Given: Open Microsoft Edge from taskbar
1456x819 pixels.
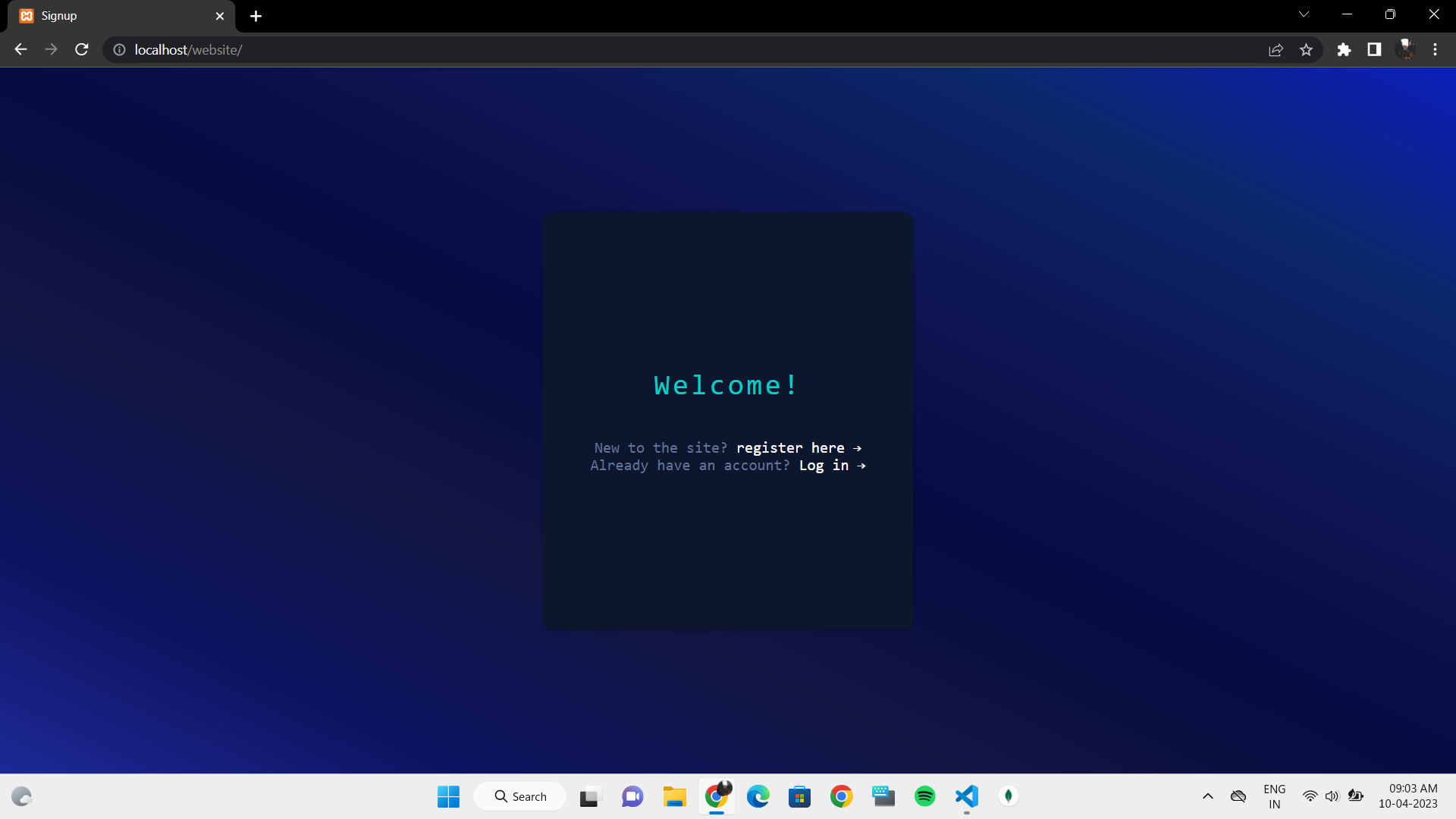Looking at the screenshot, I should pos(758,796).
